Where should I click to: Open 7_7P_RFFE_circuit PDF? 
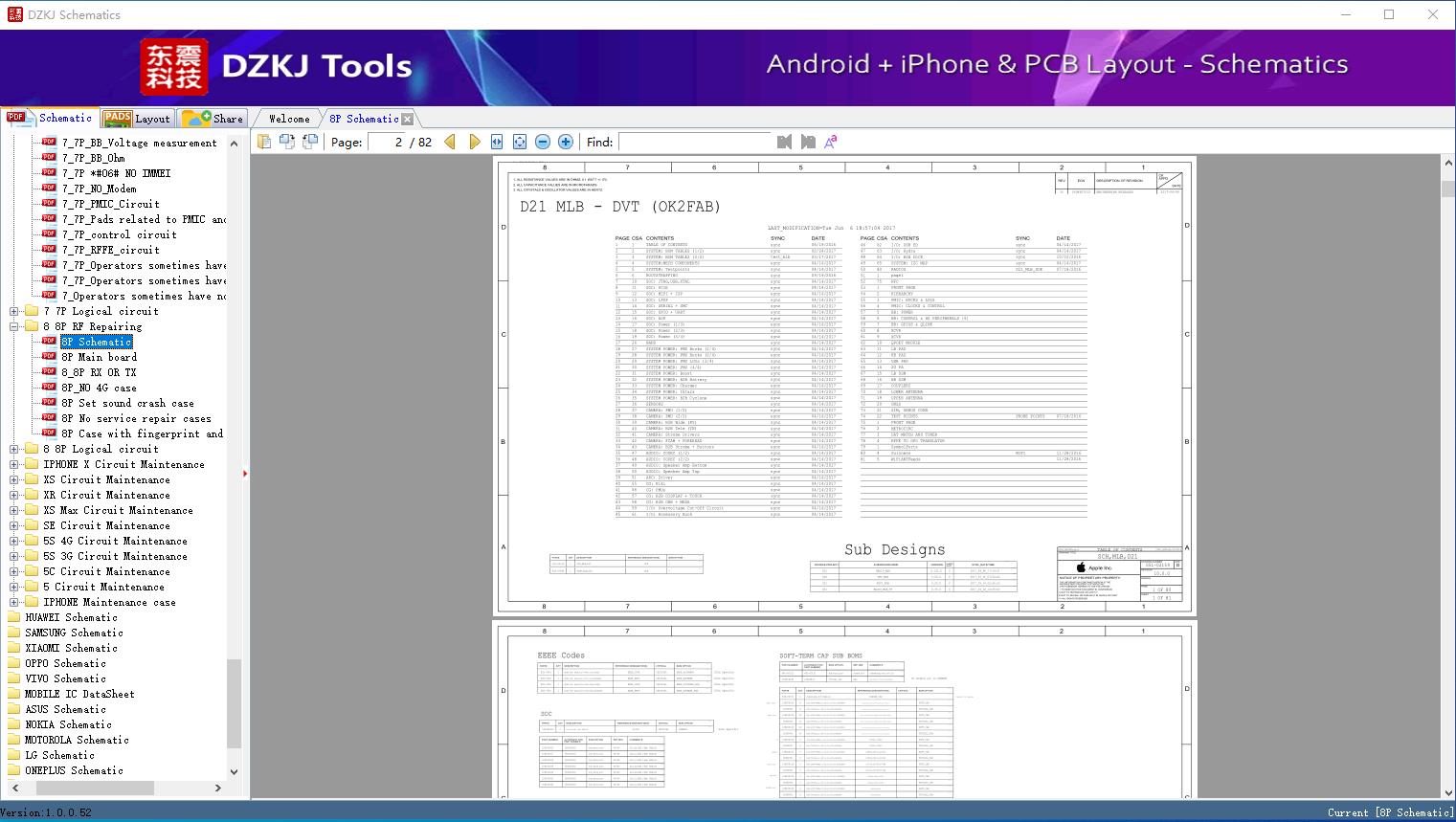[x=111, y=250]
